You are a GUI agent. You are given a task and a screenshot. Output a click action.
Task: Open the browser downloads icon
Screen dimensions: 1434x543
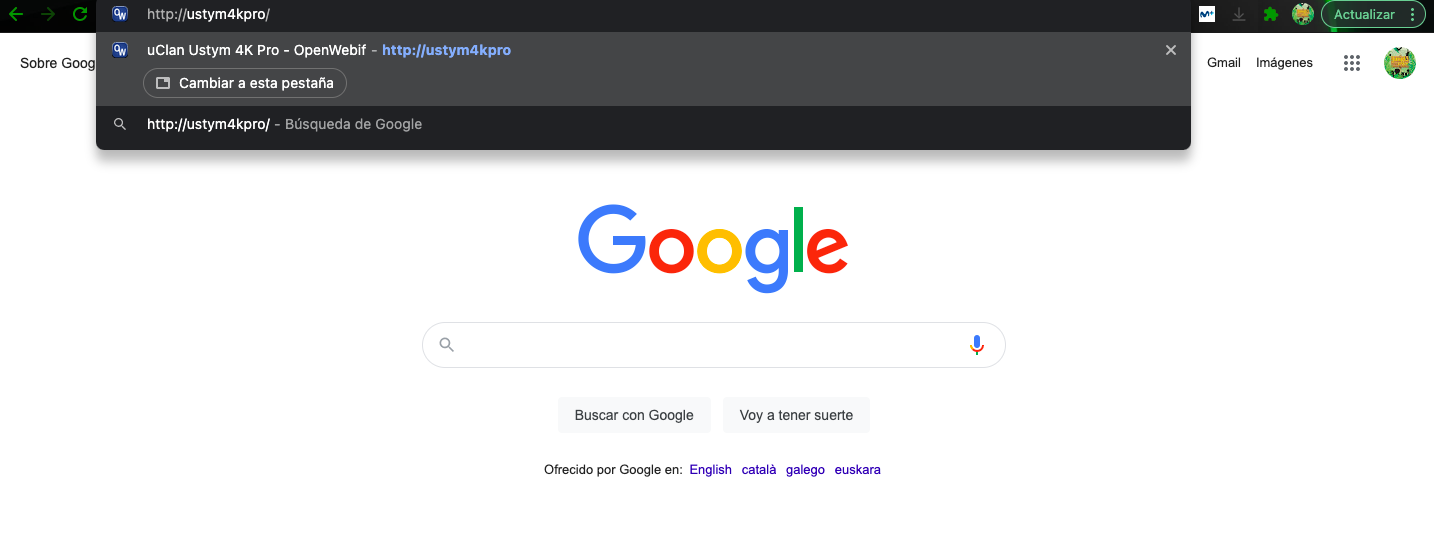click(x=1239, y=14)
